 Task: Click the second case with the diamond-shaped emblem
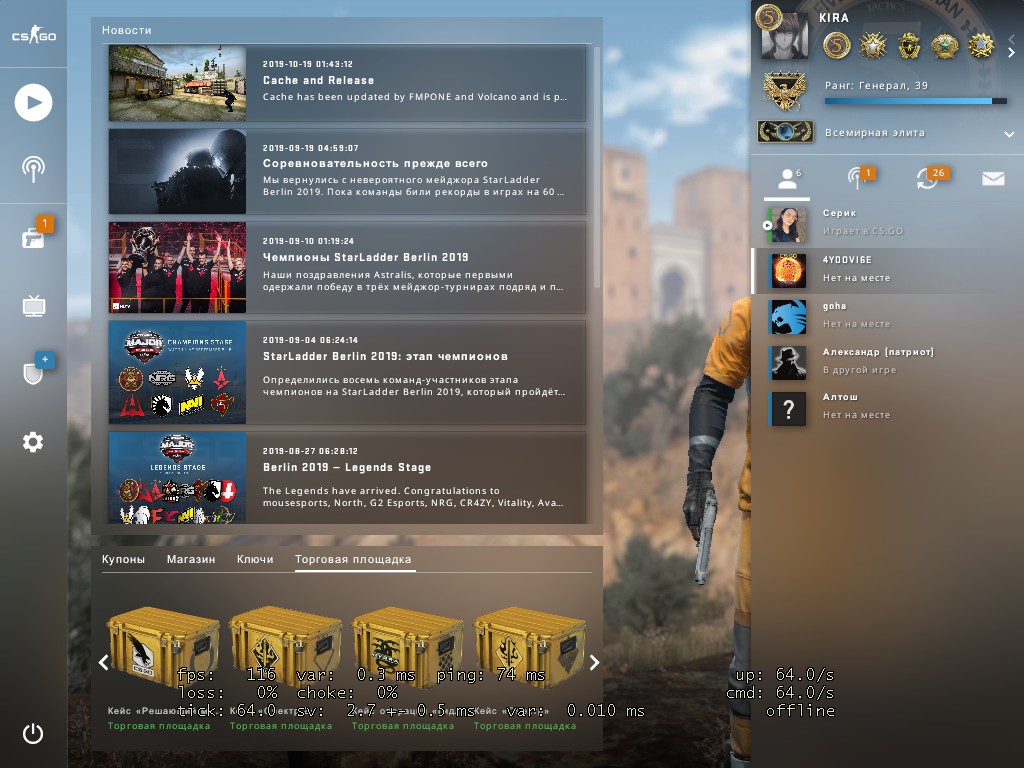285,647
